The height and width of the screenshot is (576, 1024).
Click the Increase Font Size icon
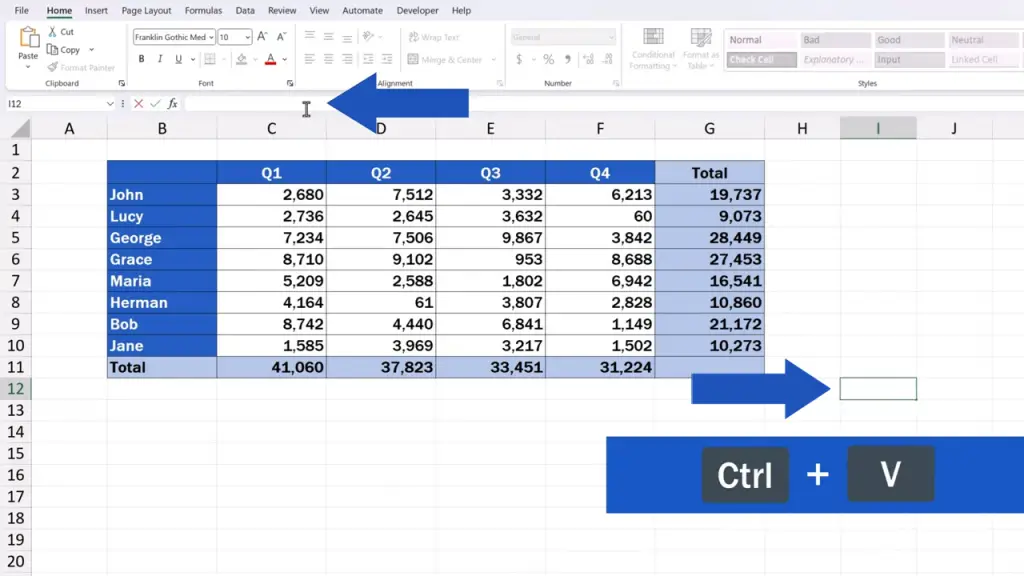tap(262, 37)
